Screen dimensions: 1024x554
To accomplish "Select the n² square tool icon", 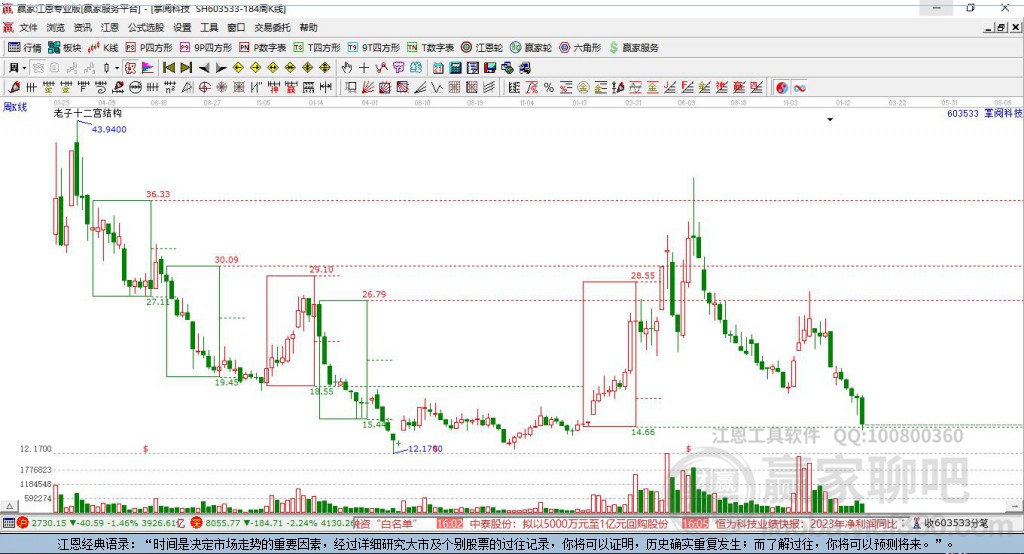I will (170, 88).
